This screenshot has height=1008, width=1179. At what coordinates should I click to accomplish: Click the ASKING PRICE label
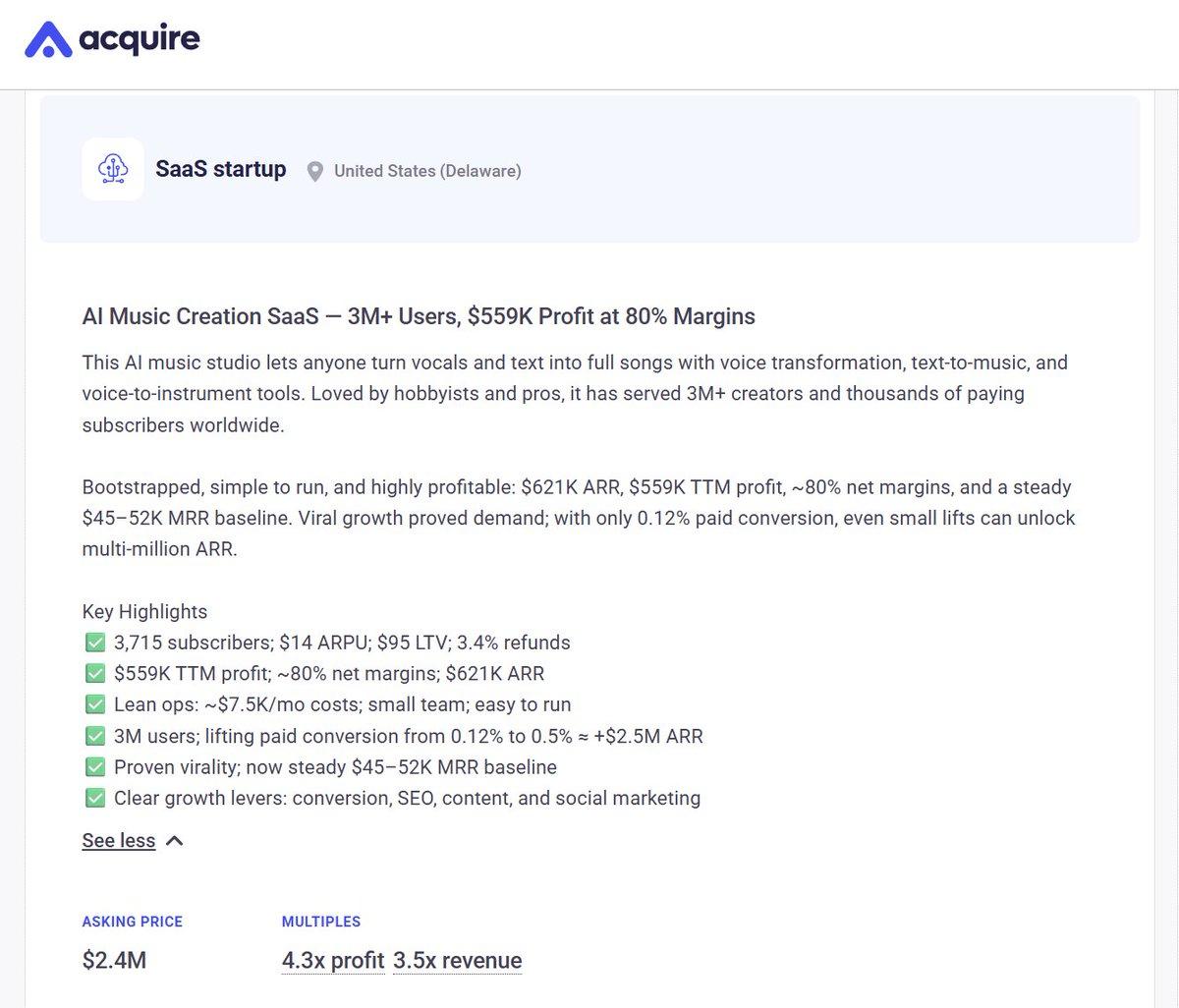(x=133, y=922)
